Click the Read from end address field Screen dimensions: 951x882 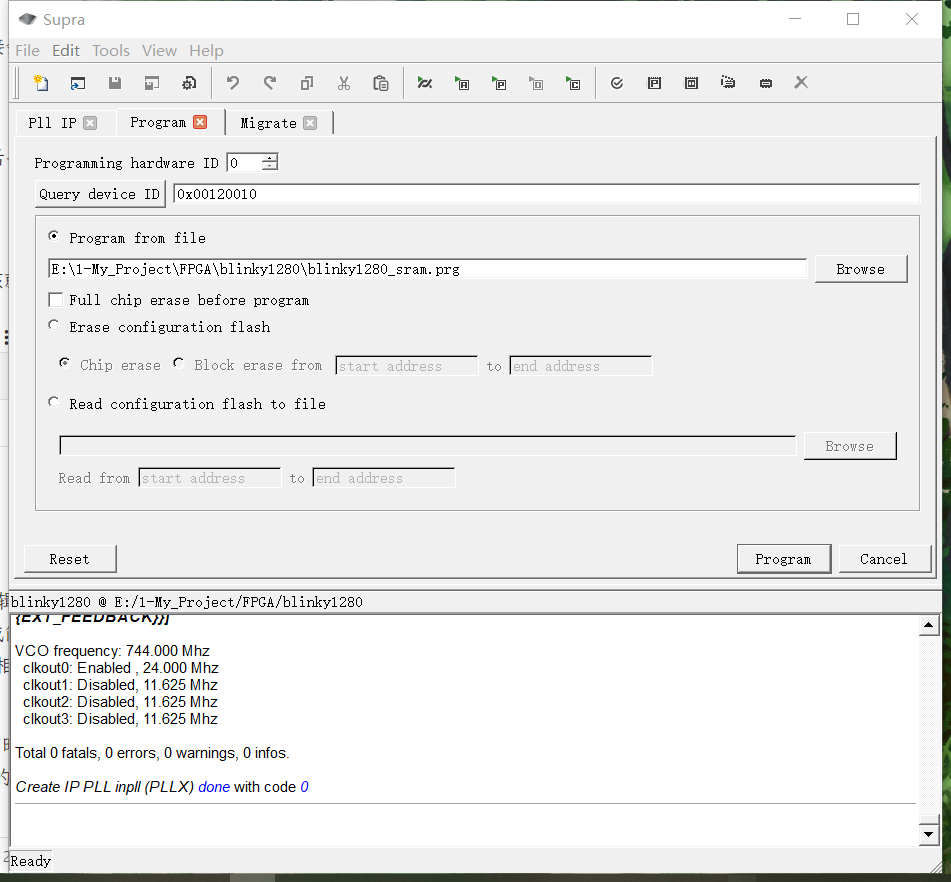tap(384, 477)
